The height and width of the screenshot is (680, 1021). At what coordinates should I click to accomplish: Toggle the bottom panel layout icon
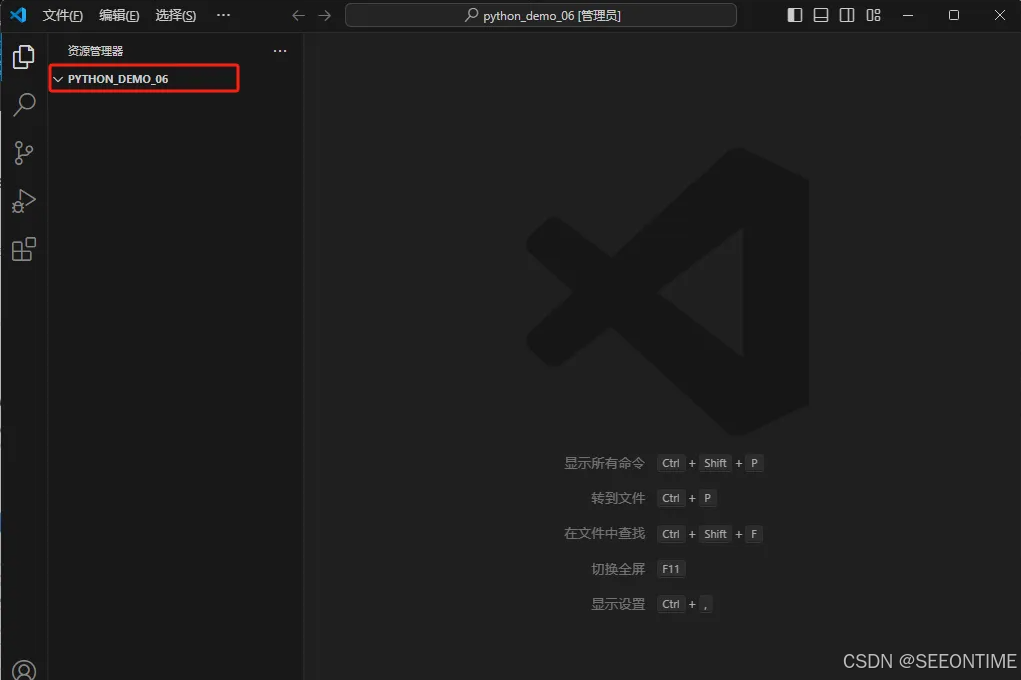click(821, 15)
